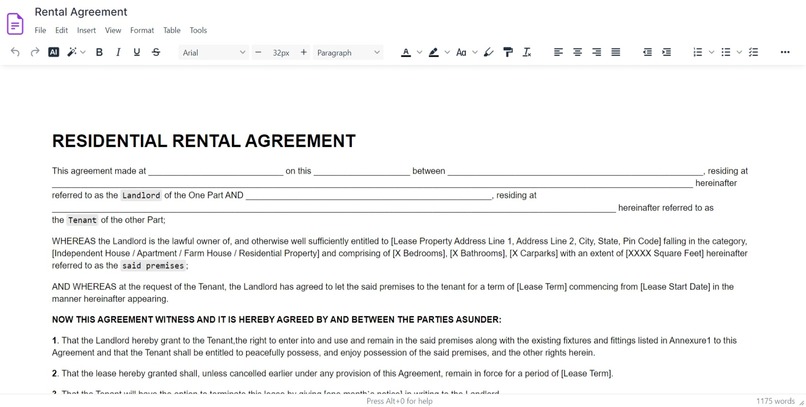
Task: Click the 1175 words counter
Action: (x=775, y=401)
